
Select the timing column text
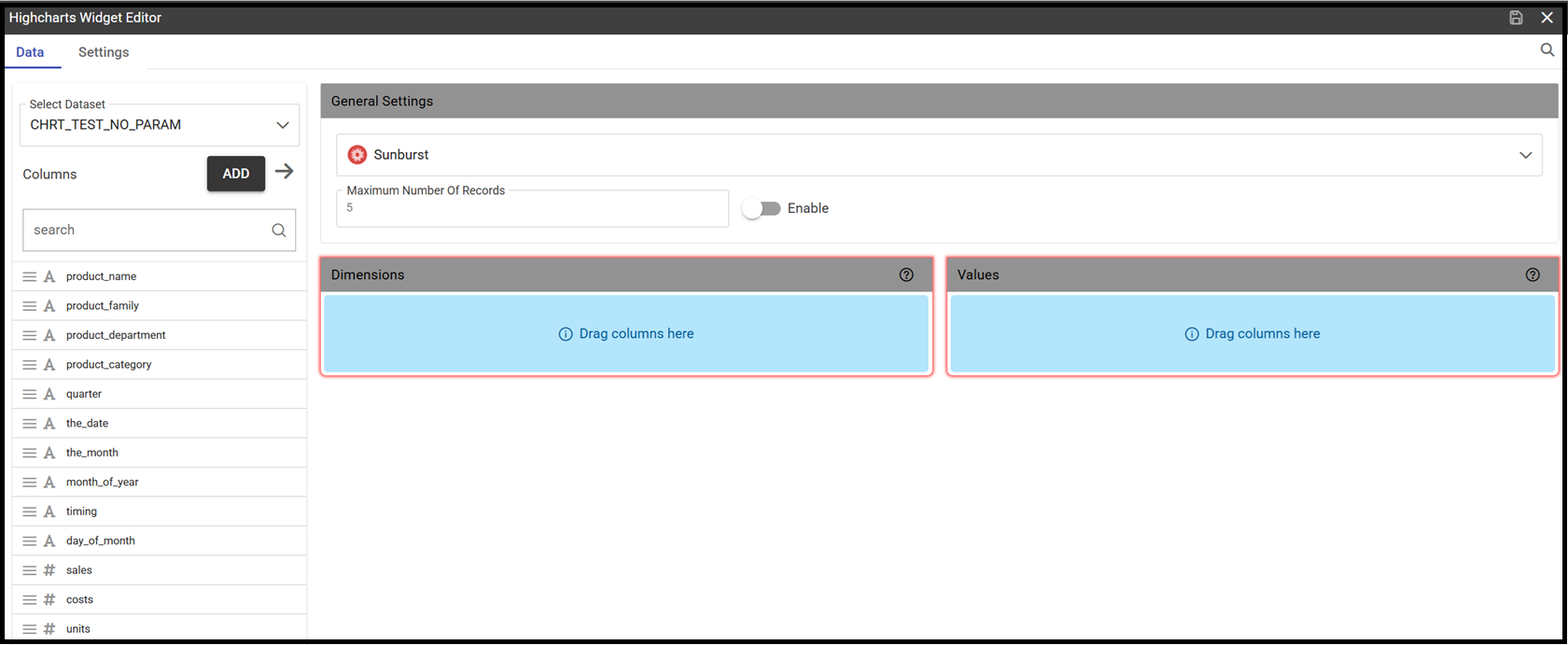click(81, 512)
